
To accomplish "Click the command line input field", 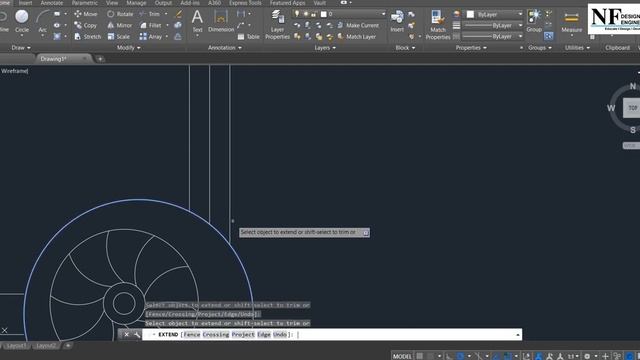I will point(331,334).
